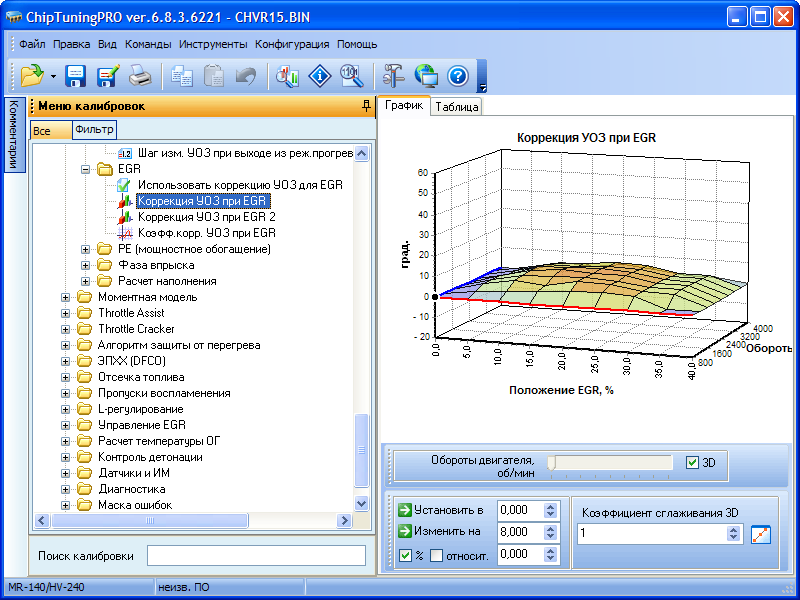
Task: Expand the Моментная модель folder
Action: pyautogui.click(x=67, y=297)
